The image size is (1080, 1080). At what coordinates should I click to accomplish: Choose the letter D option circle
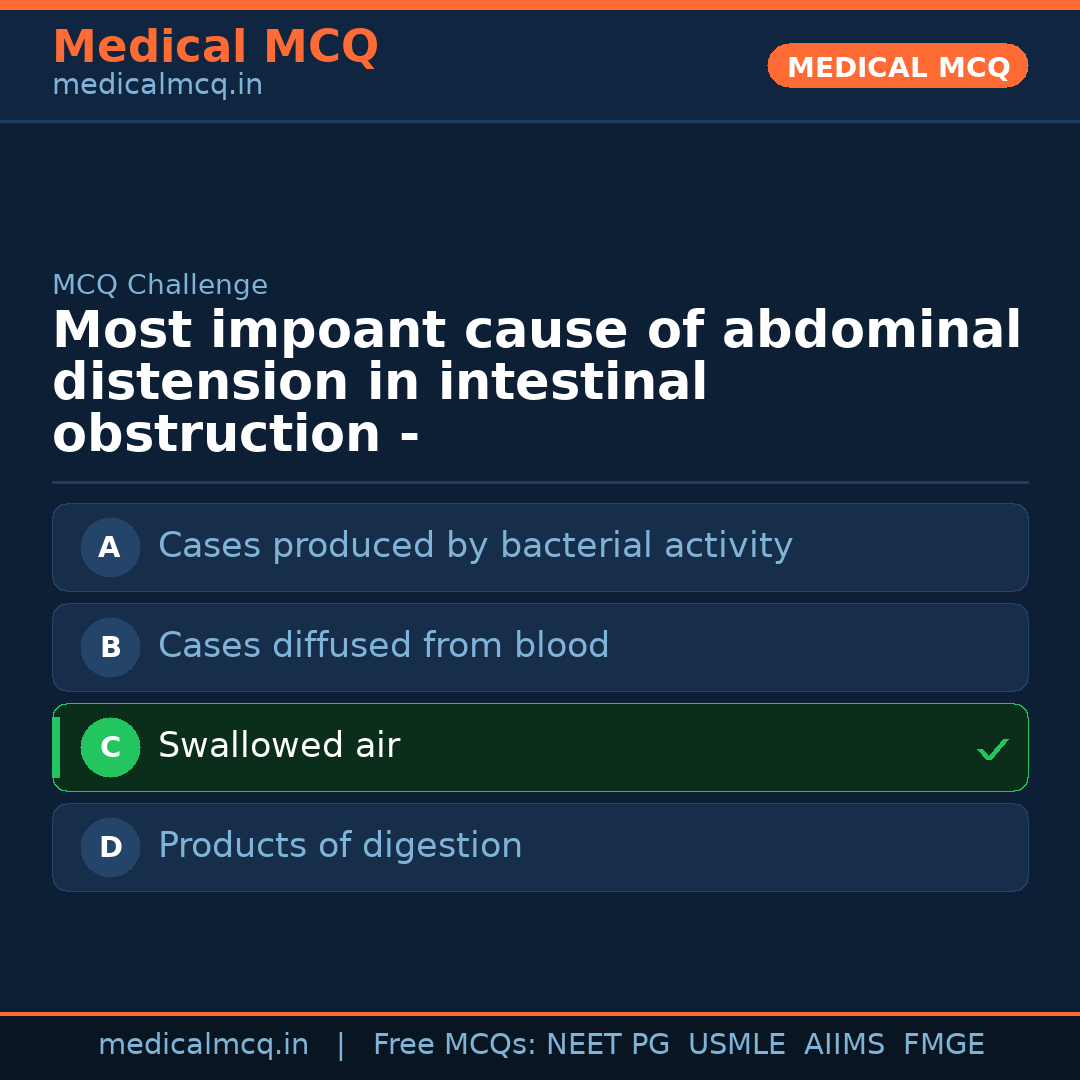110,847
